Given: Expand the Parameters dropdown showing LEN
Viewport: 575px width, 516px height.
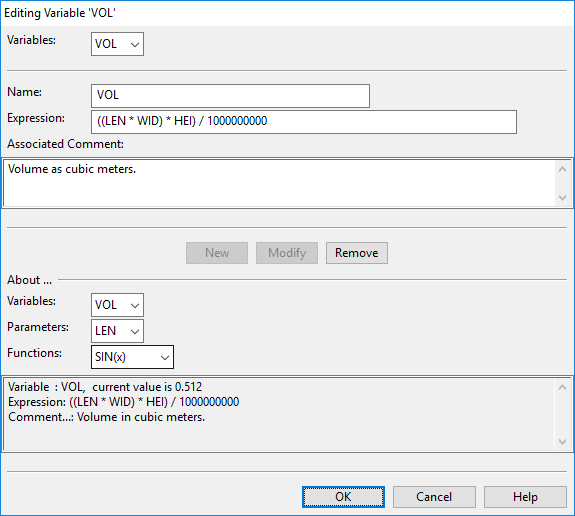Looking at the screenshot, I should [117, 331].
